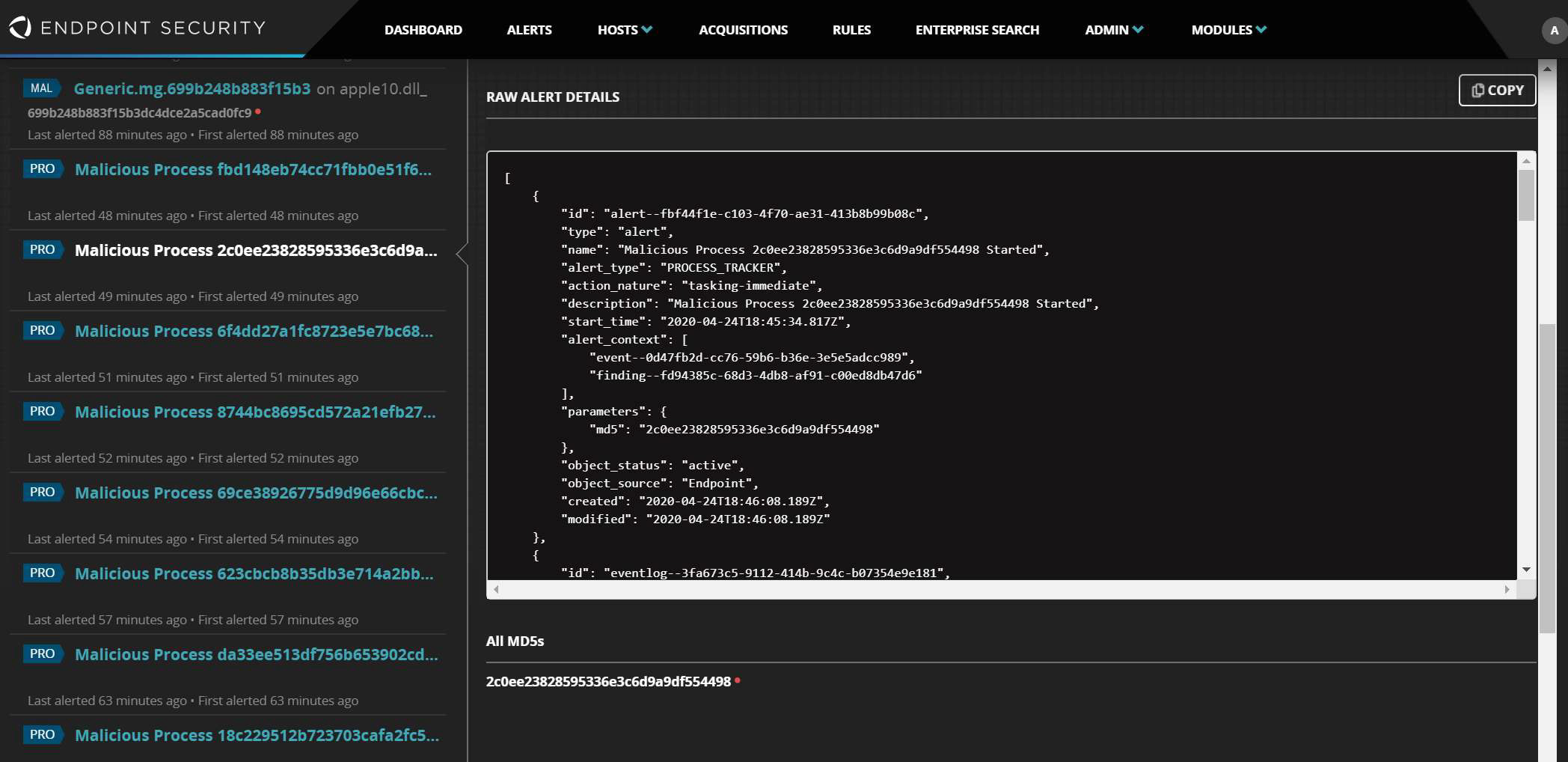Viewport: 1568px width, 762px height.
Task: Open the ACQUISITIONS page
Action: click(743, 30)
